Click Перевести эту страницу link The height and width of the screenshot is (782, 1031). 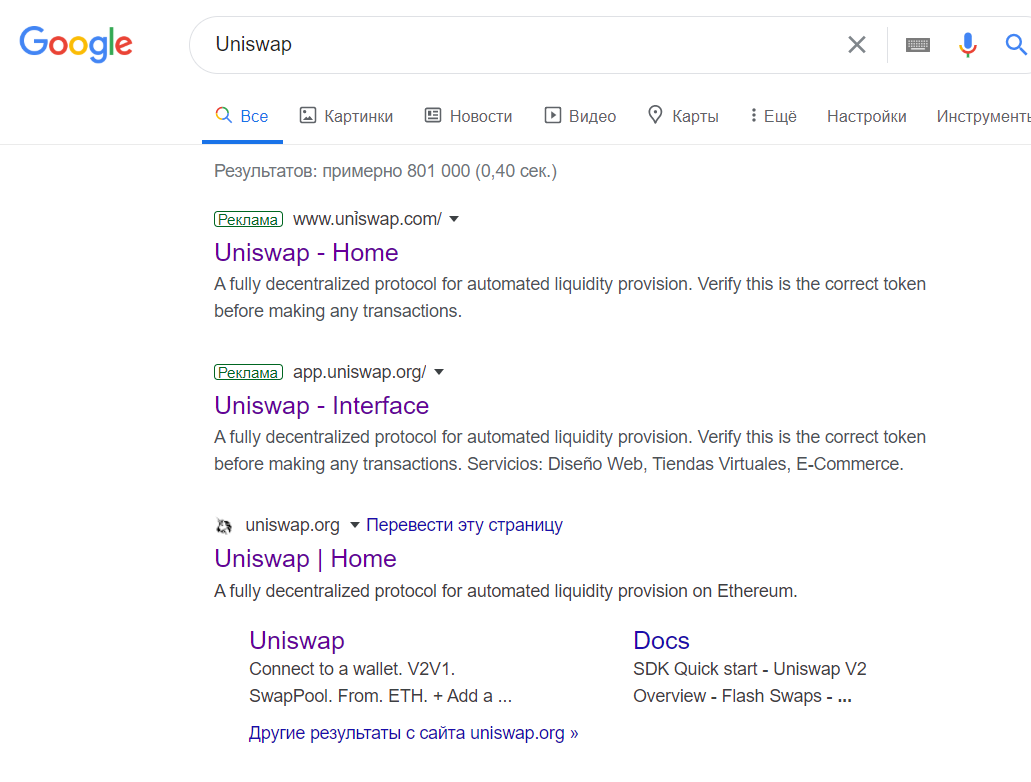pyautogui.click(x=464, y=525)
